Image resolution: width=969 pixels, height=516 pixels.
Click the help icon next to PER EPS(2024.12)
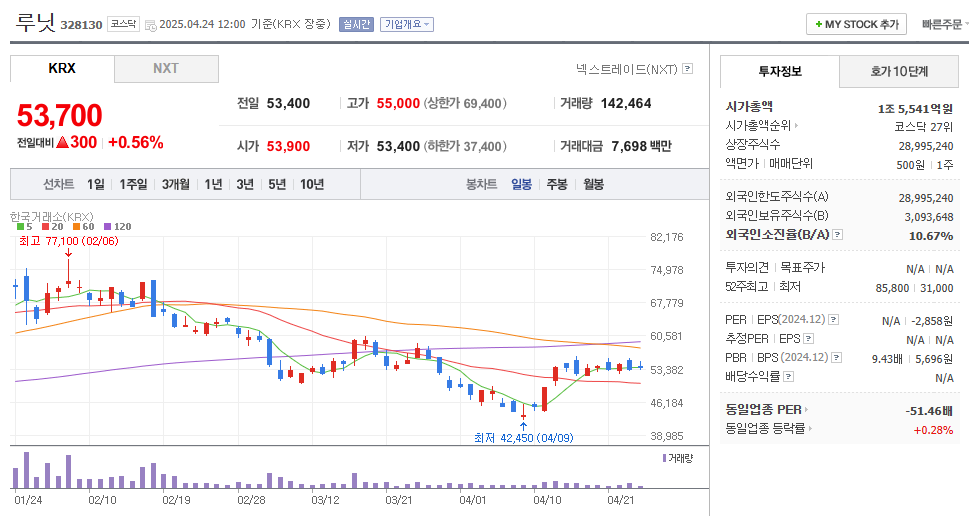[x=834, y=319]
